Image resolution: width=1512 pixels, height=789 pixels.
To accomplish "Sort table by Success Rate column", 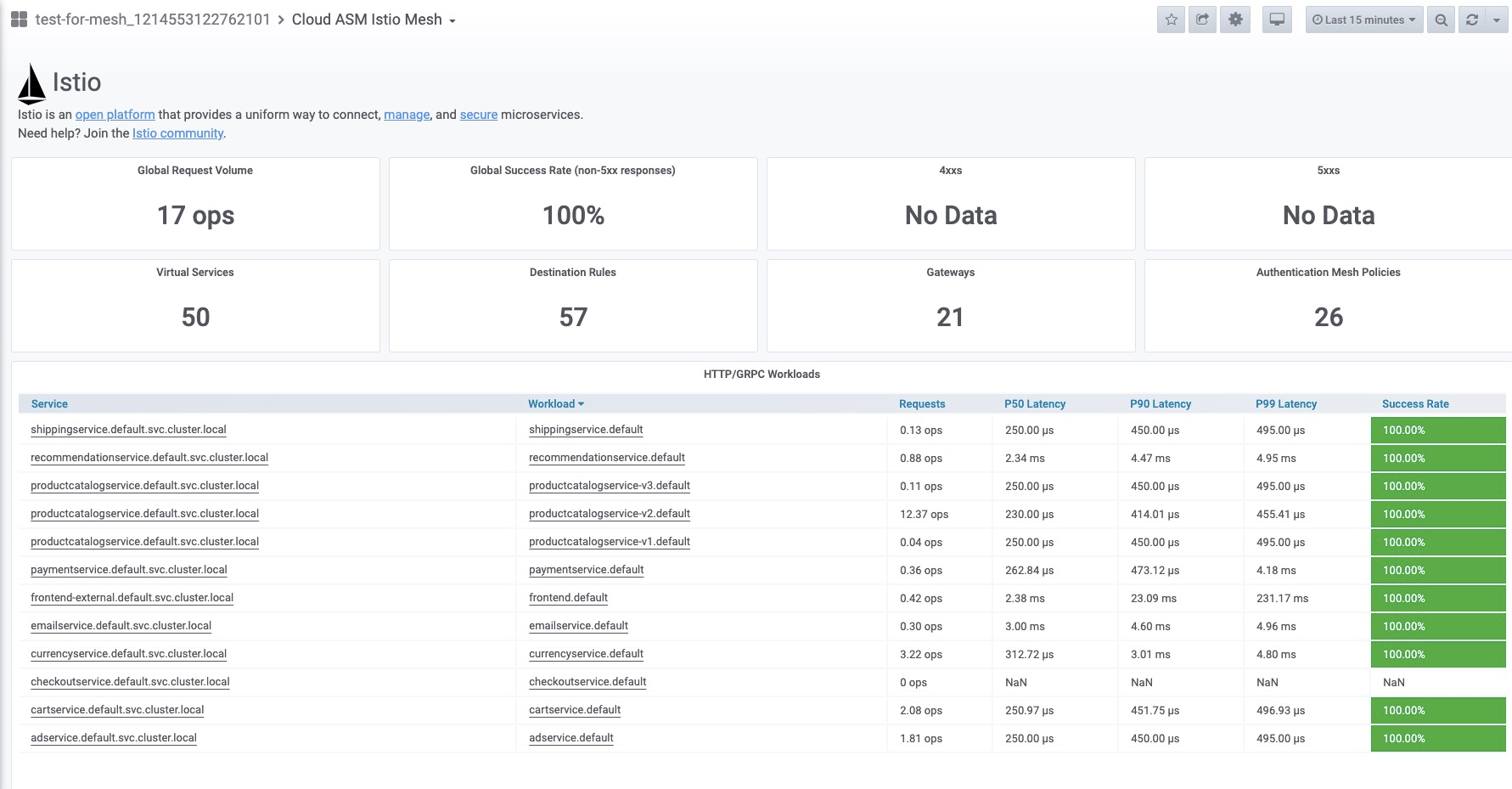I will [1415, 404].
